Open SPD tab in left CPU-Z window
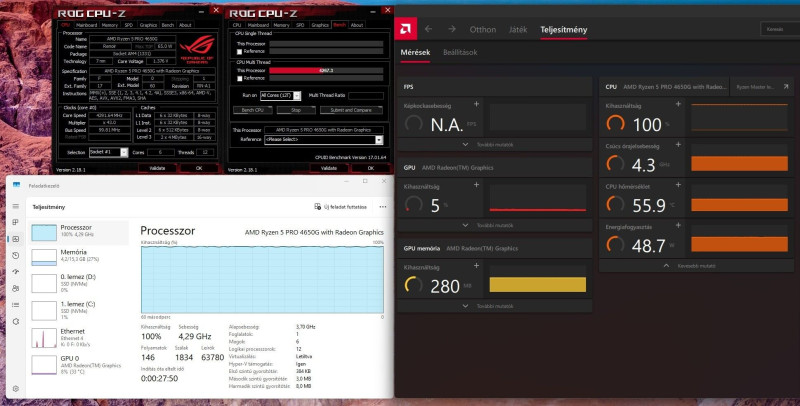 [129, 24]
